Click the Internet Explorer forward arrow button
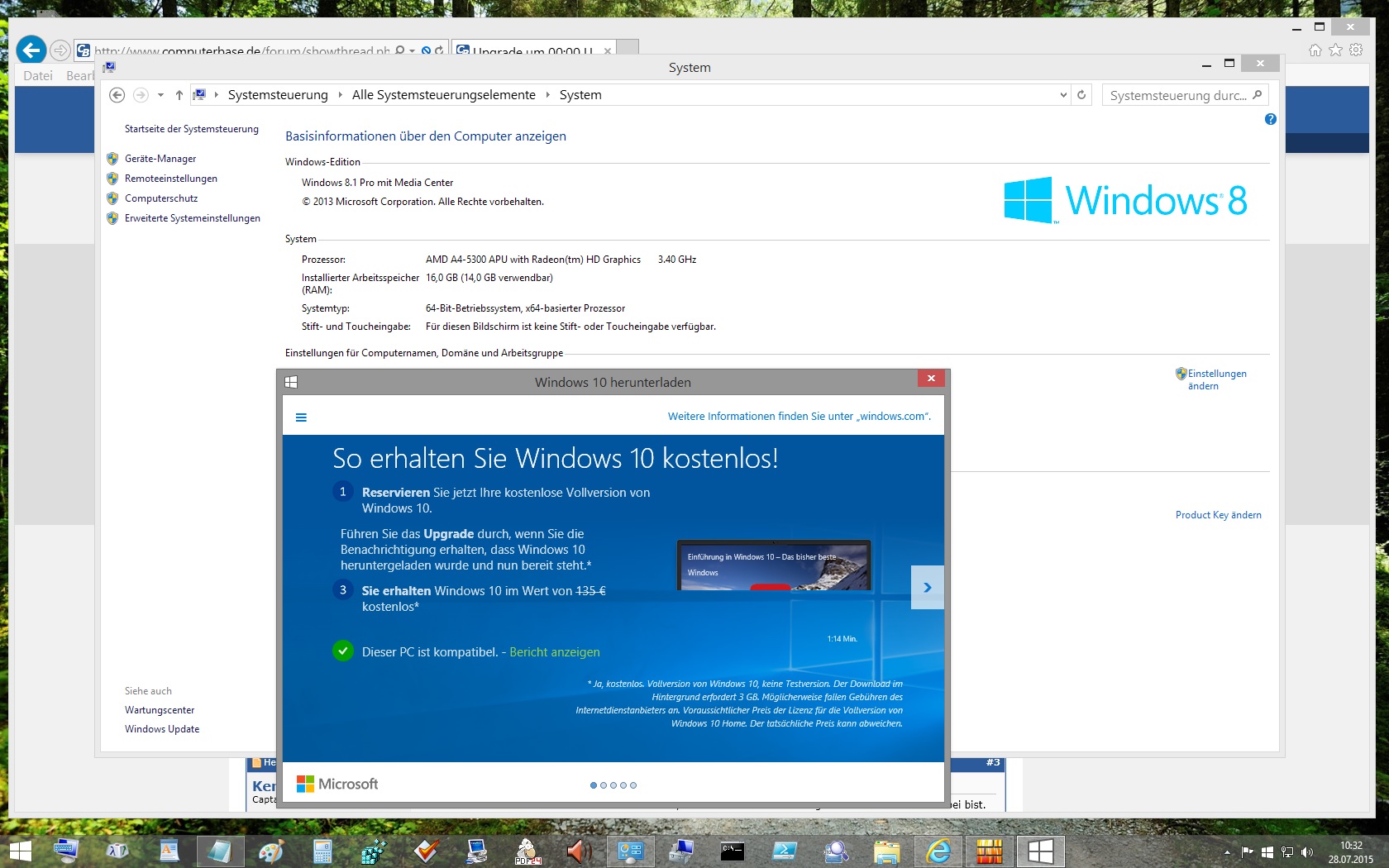This screenshot has height=868, width=1389. [60, 50]
